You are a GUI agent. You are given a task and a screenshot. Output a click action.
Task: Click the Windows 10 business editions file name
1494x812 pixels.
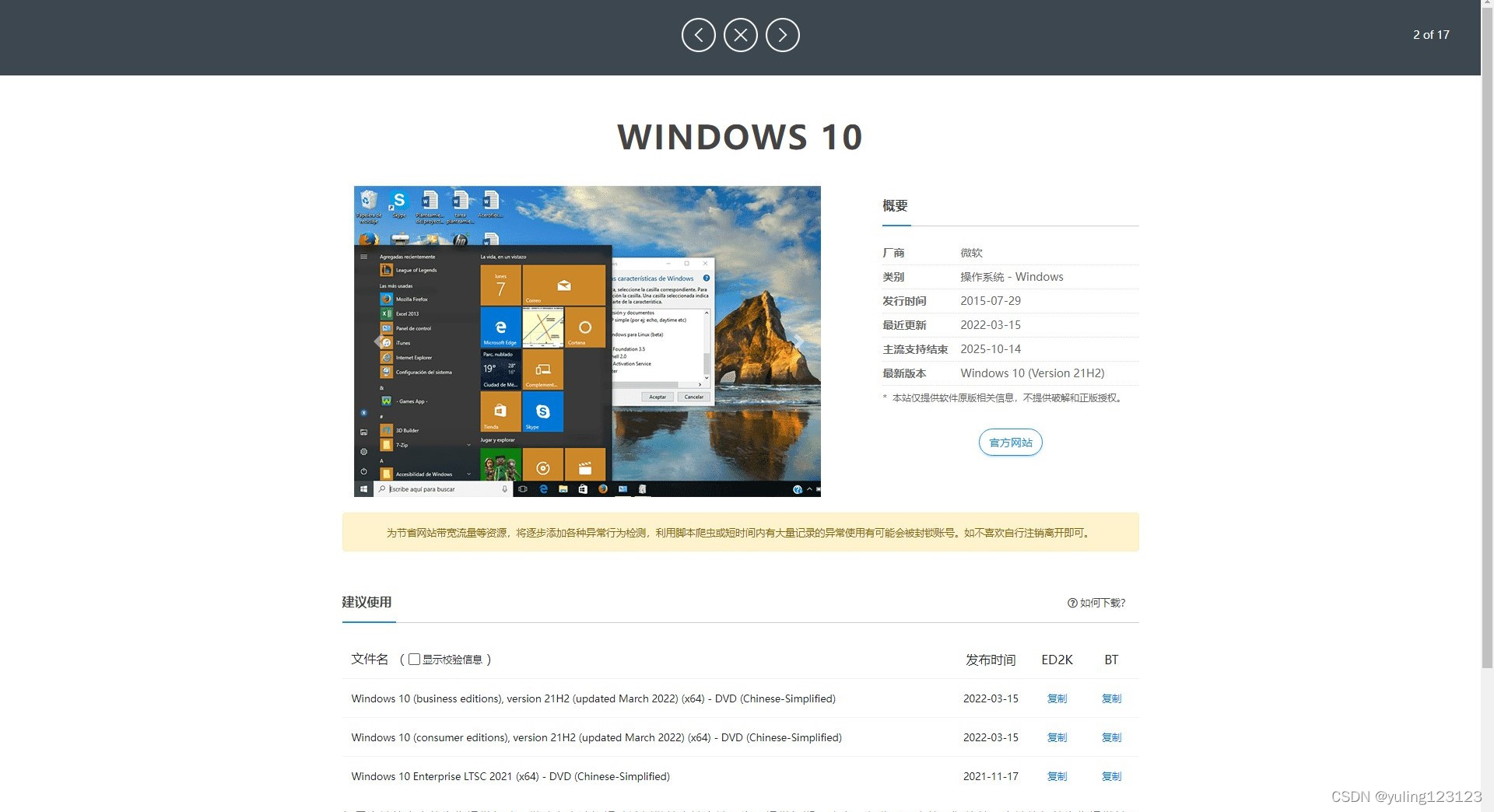coord(593,698)
